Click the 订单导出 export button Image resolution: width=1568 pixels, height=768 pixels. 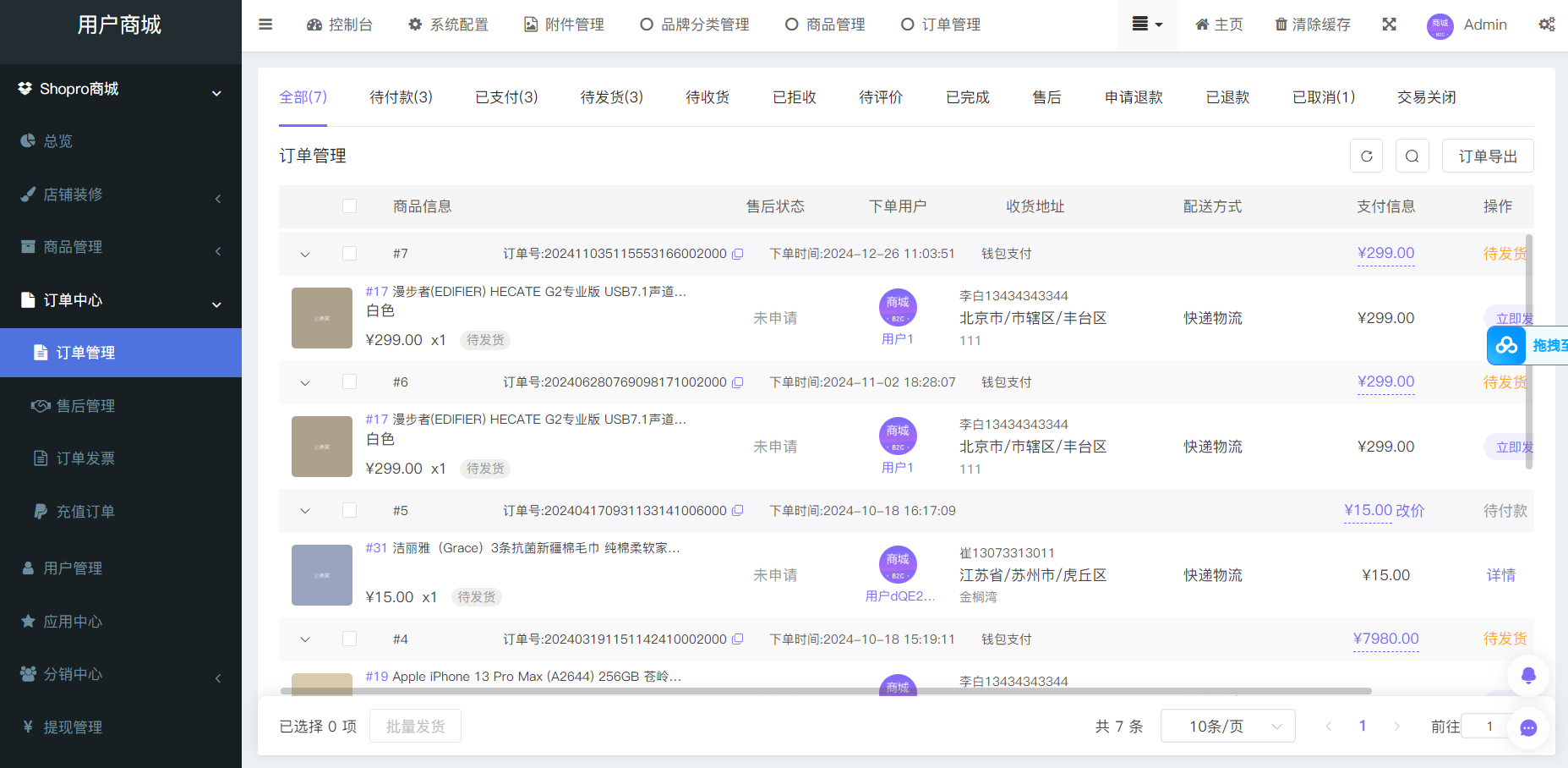(1488, 156)
